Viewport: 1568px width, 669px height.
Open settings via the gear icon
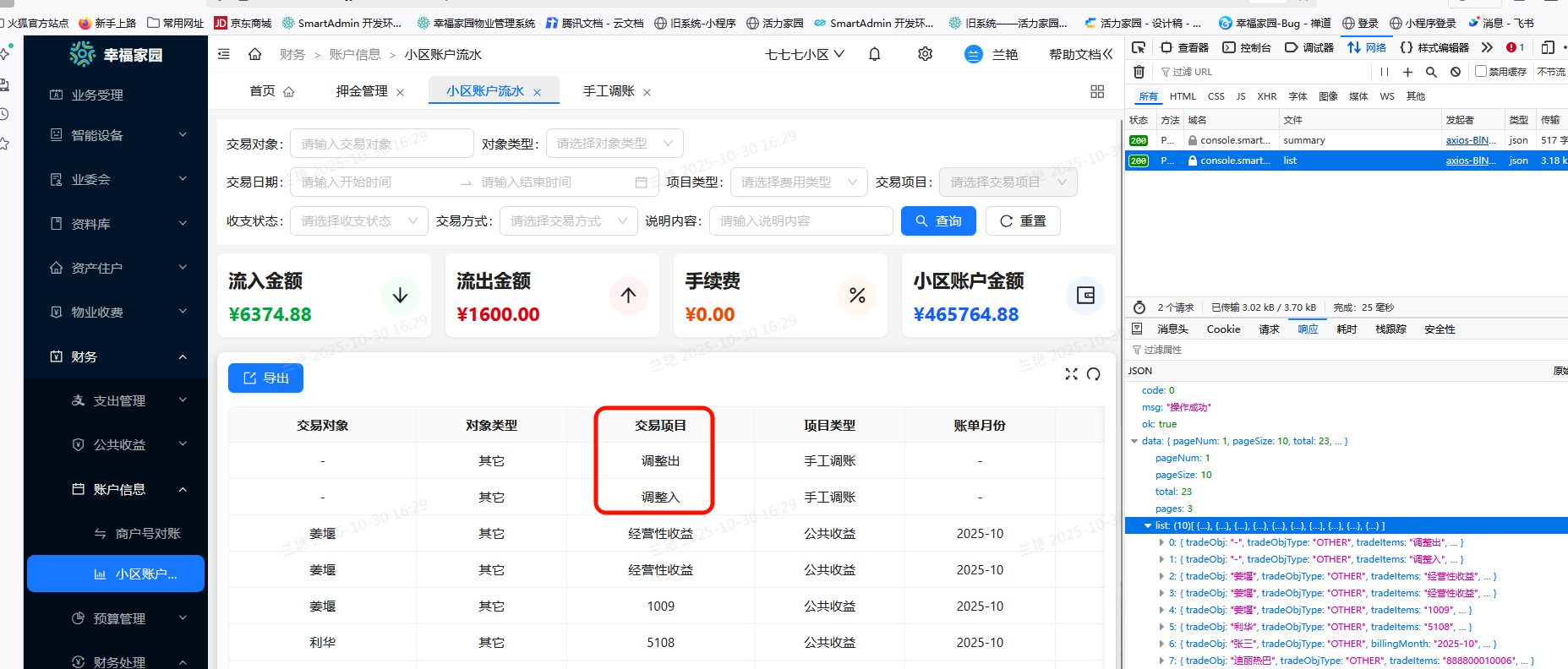[925, 54]
